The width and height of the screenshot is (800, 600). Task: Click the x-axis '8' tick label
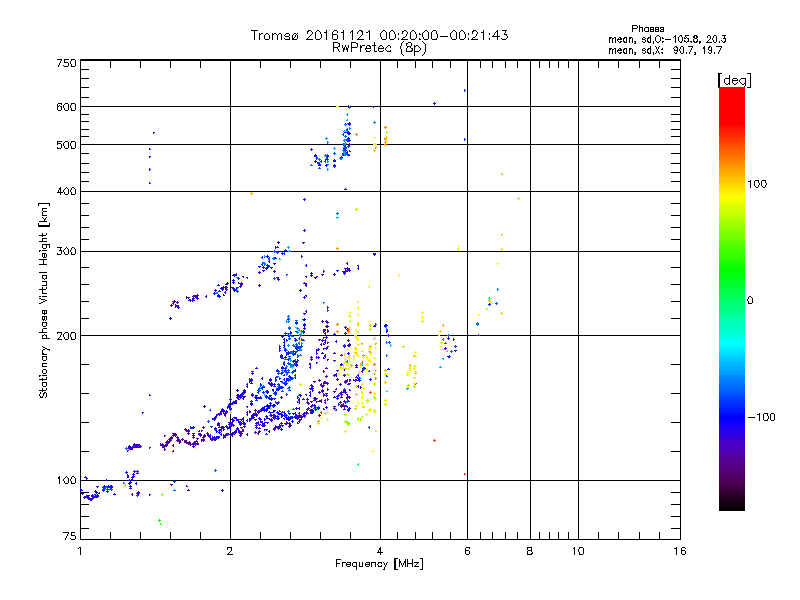[x=530, y=551]
